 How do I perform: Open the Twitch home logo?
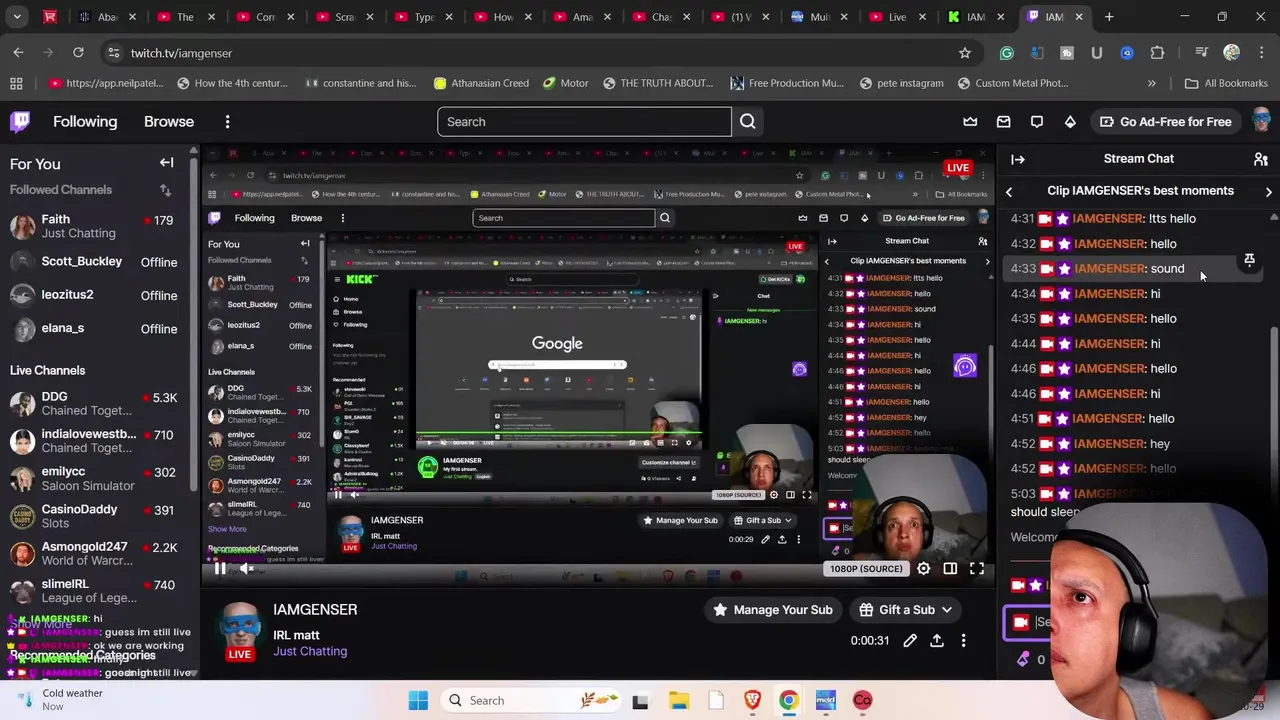pyautogui.click(x=20, y=122)
